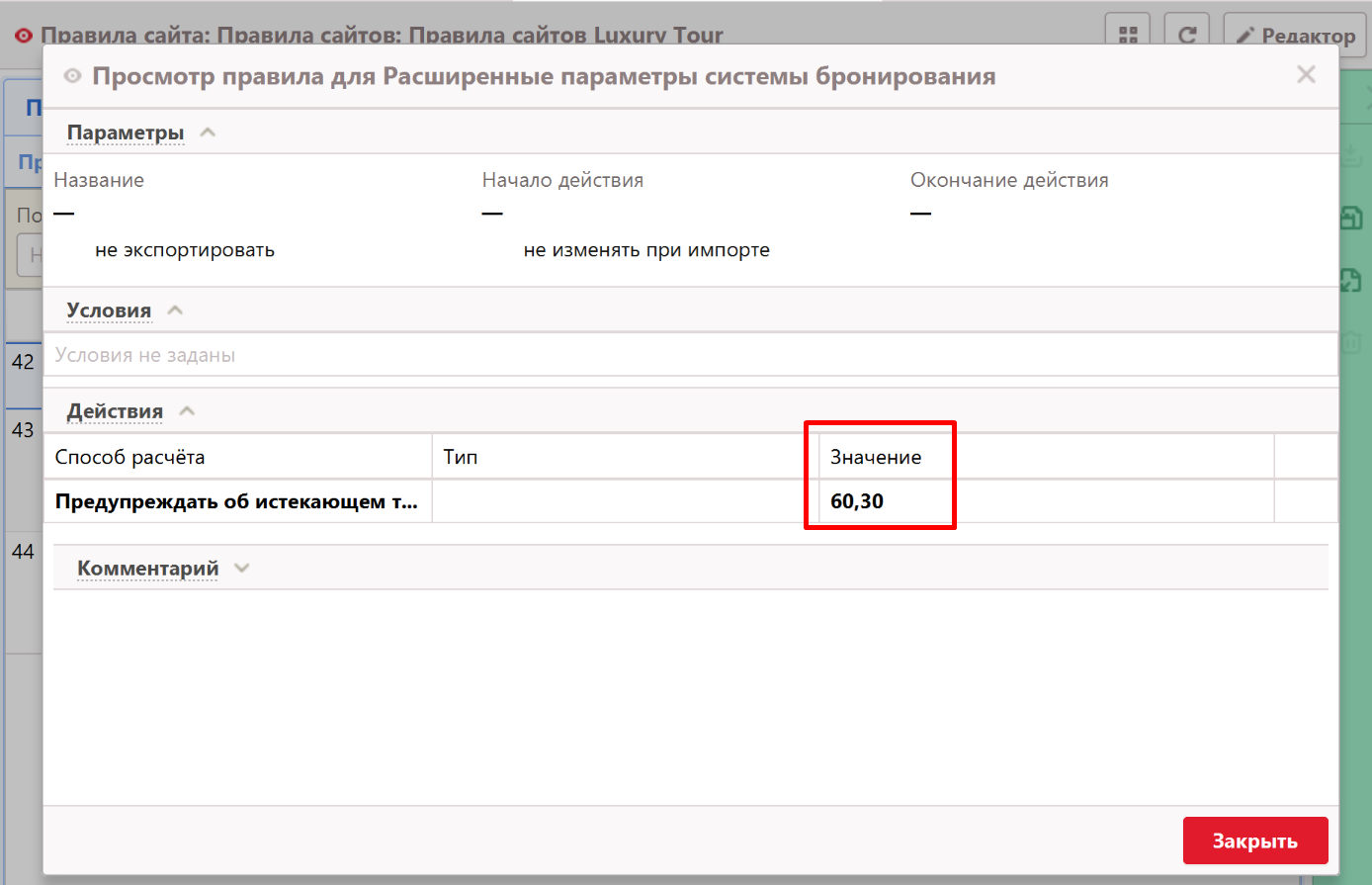Click the Значение column header
This screenshot has height=885, width=1372.
point(876,457)
